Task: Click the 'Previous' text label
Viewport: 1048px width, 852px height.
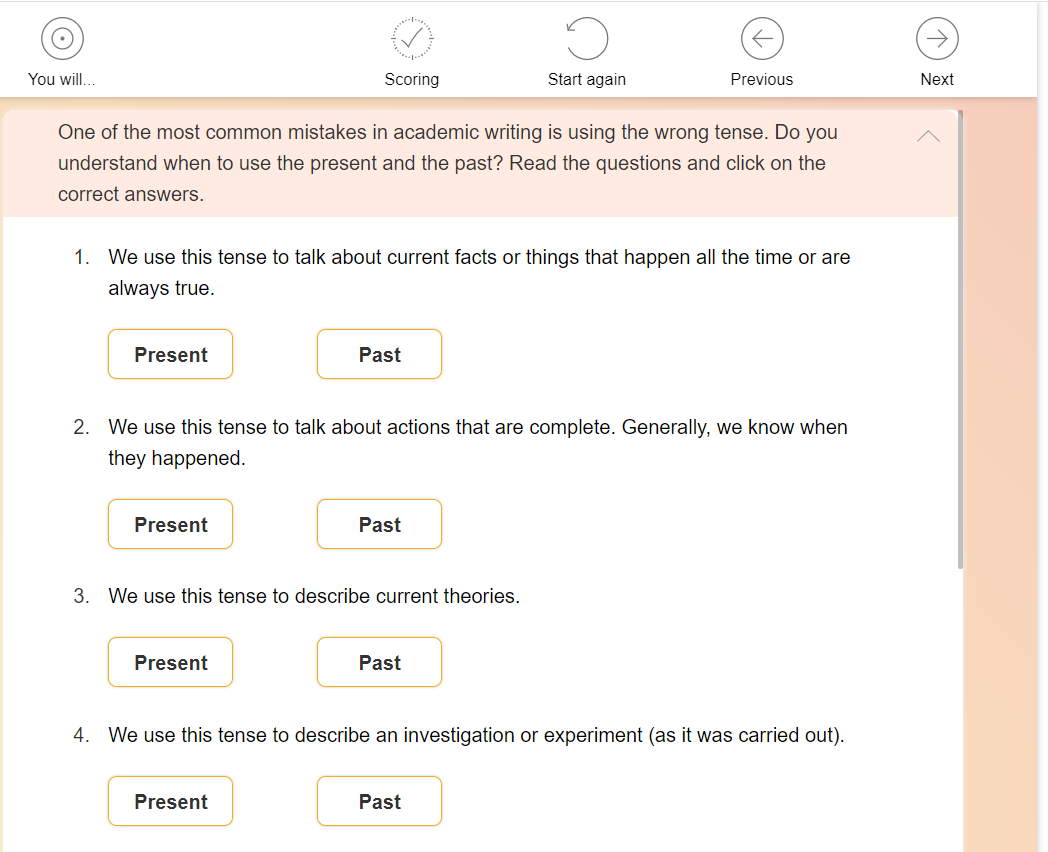Action: point(762,80)
